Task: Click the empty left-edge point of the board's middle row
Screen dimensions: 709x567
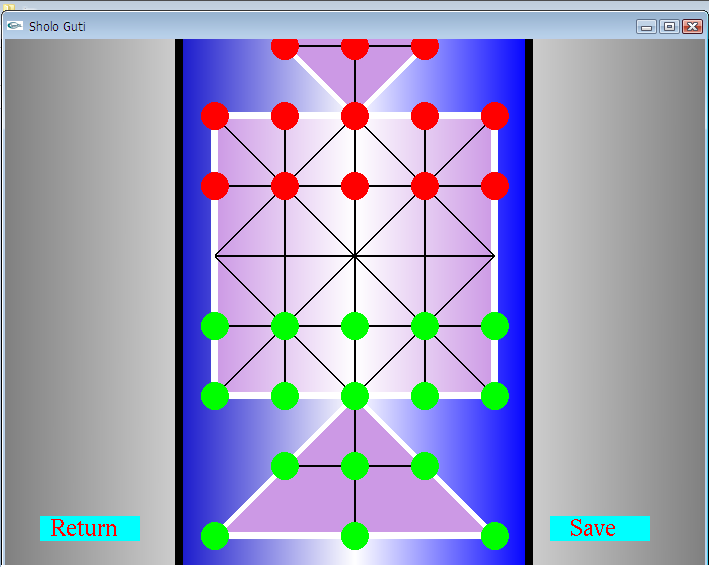Action: [215, 256]
